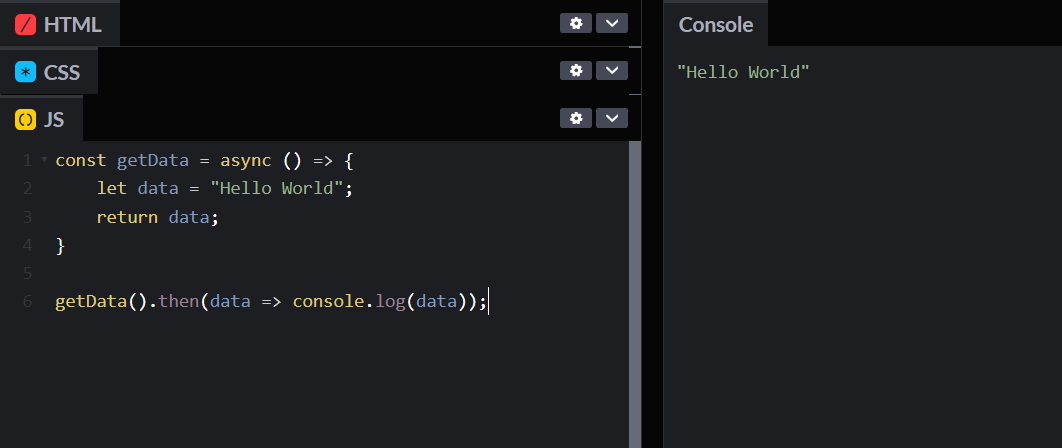
Task: Click the blue CSS asterisk icon
Action: coord(26,72)
